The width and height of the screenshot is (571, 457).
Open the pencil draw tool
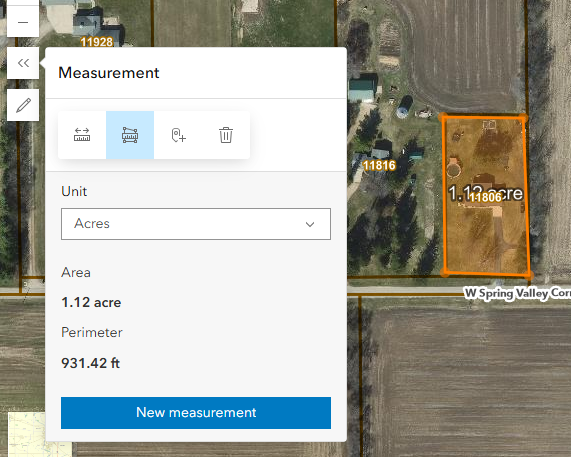click(x=23, y=105)
